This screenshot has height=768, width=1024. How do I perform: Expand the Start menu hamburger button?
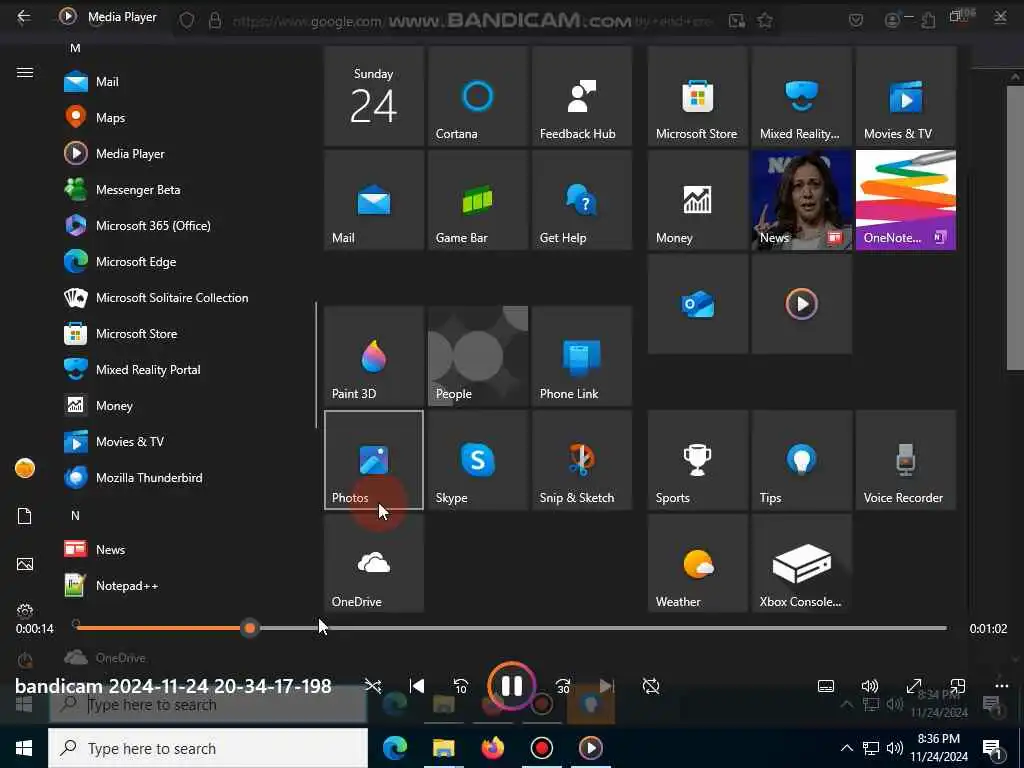(x=25, y=72)
